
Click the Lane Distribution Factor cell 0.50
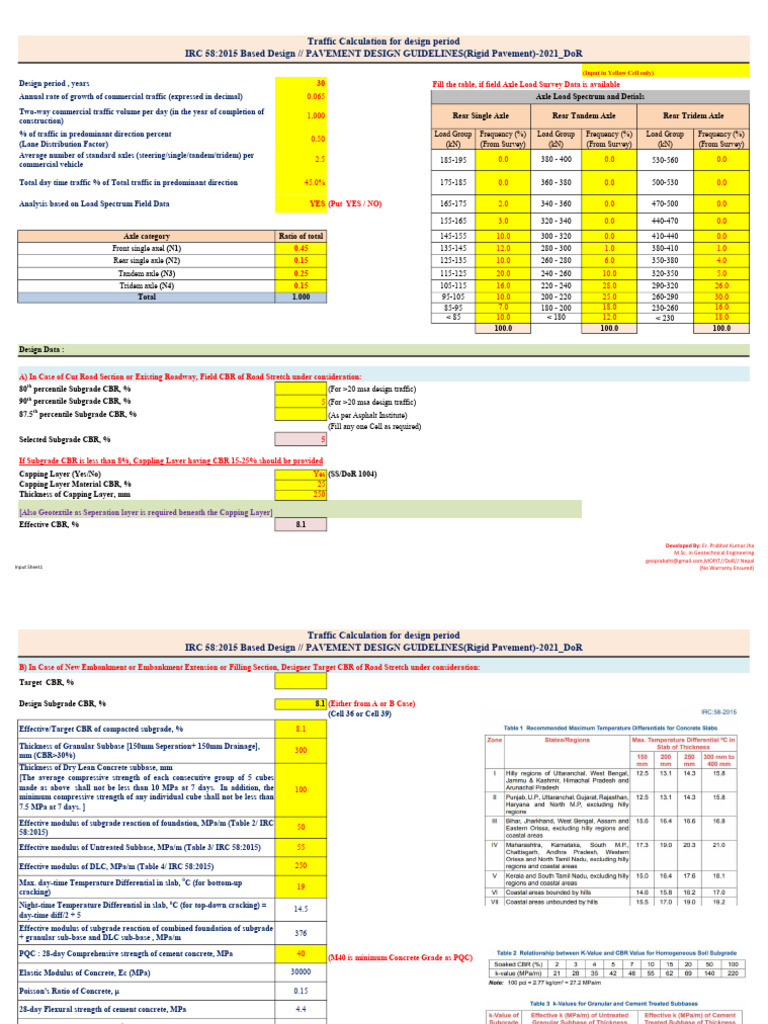[300, 138]
